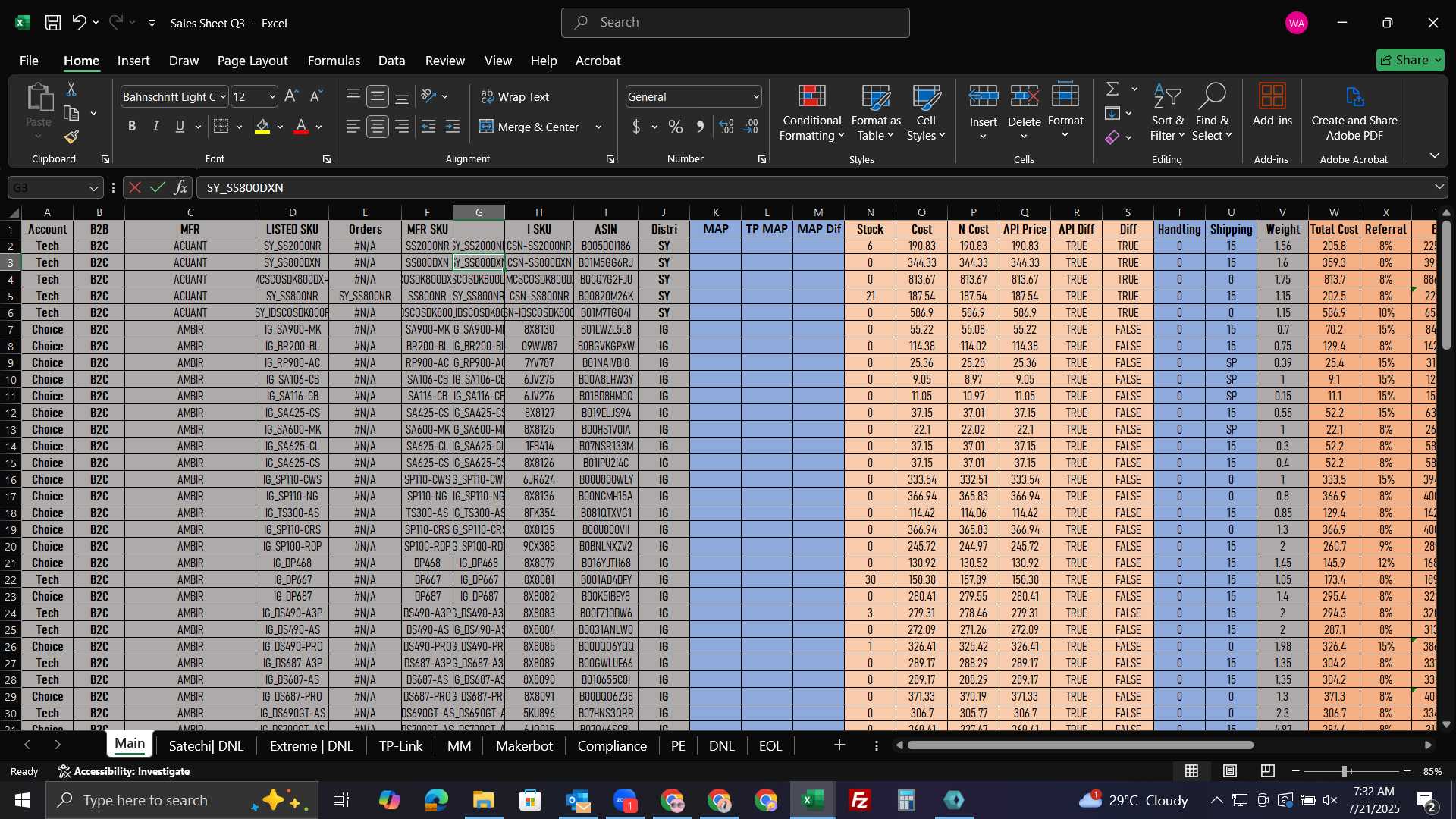The image size is (1456, 819).
Task: Switch to the Compliance sheet tab
Action: coord(612,746)
